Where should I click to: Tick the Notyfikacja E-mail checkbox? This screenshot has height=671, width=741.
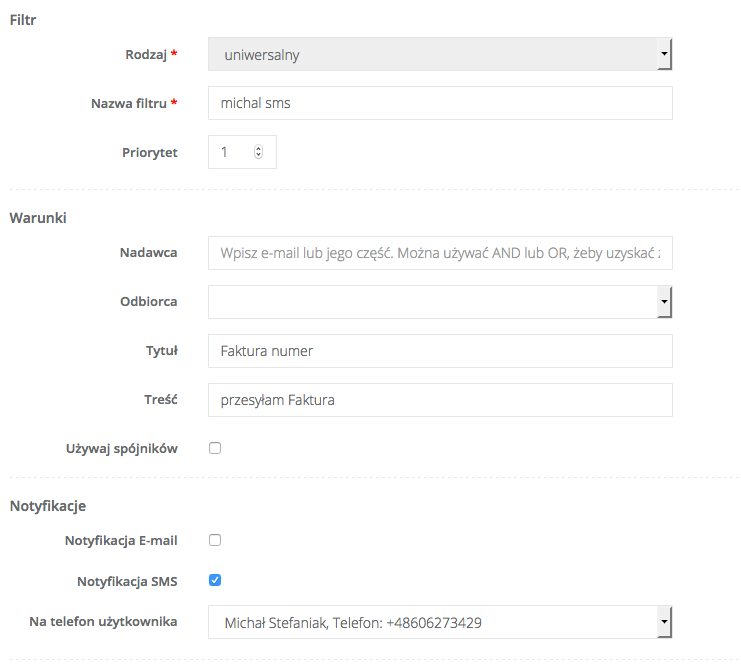click(215, 540)
